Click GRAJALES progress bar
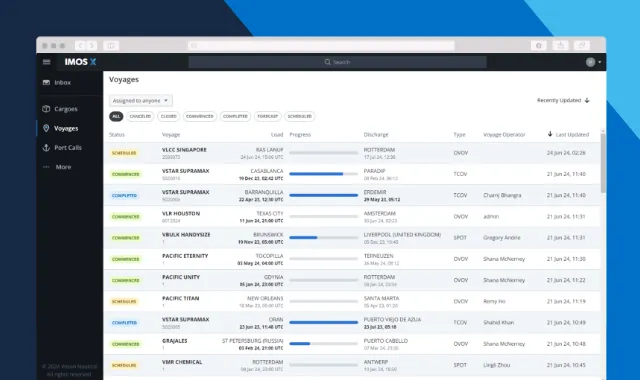 [x=323, y=344]
